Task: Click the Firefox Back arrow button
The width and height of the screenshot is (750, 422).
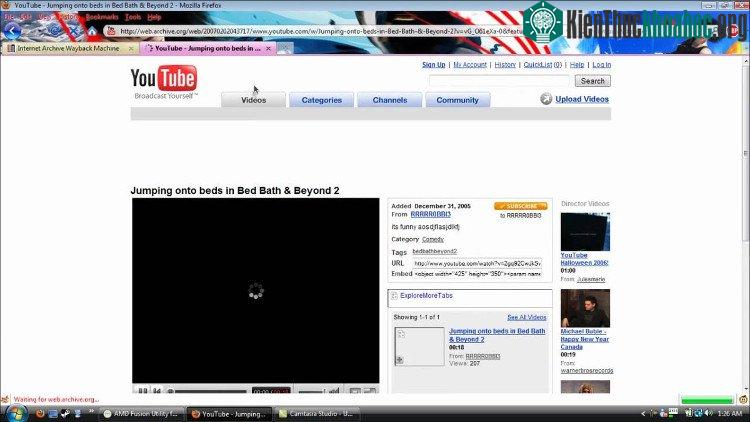Action: pos(12,32)
